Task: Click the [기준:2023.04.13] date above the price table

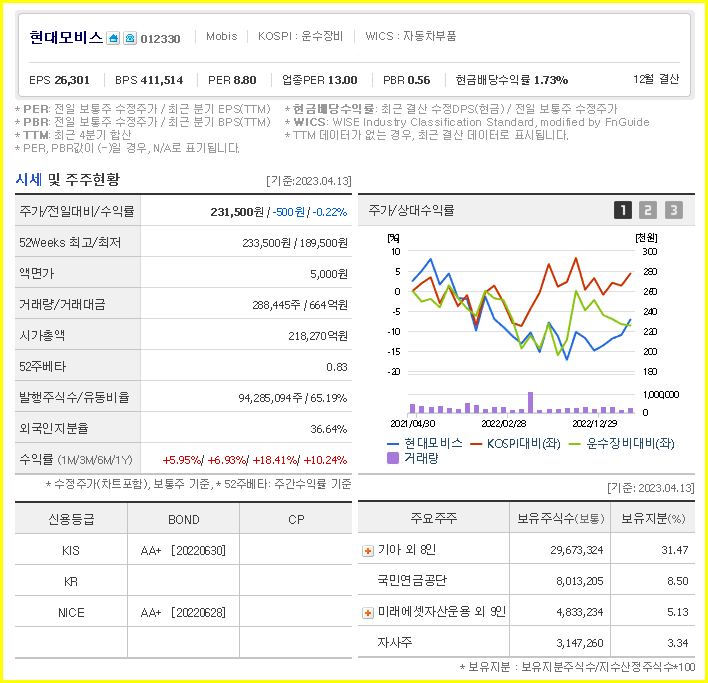Action: (309, 181)
